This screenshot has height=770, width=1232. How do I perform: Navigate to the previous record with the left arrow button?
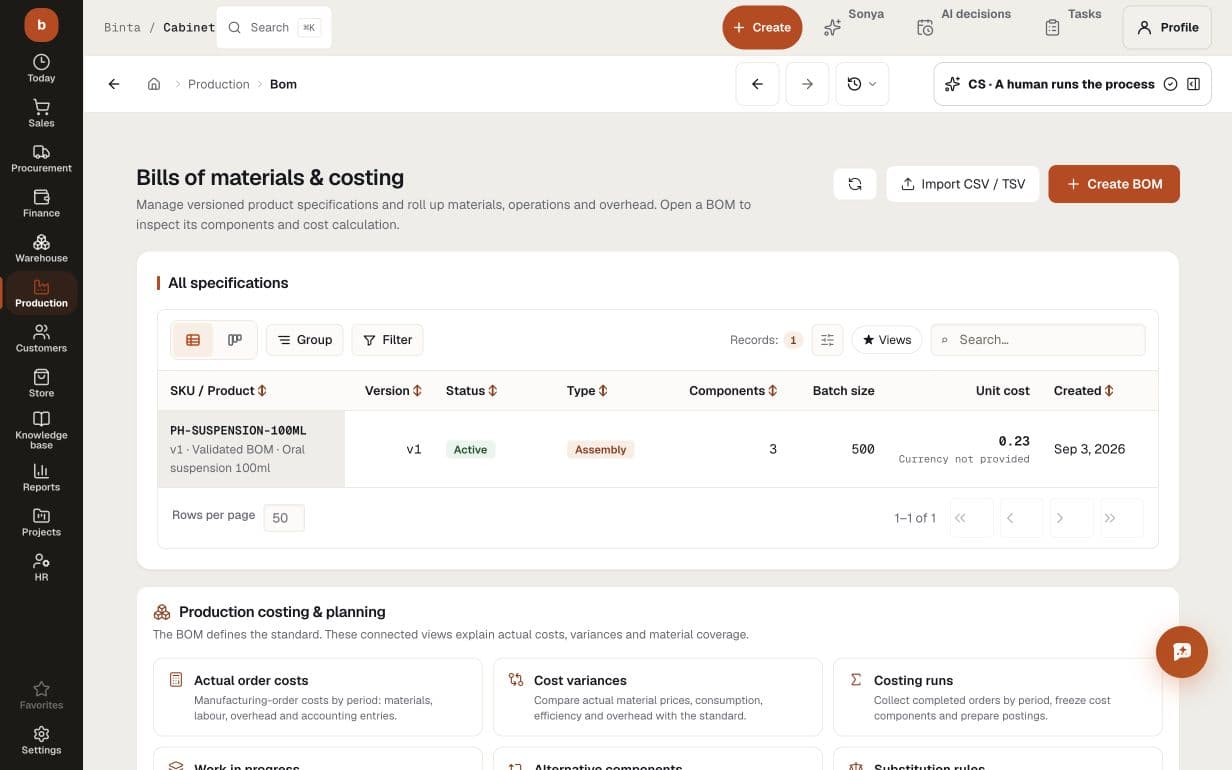(x=757, y=84)
